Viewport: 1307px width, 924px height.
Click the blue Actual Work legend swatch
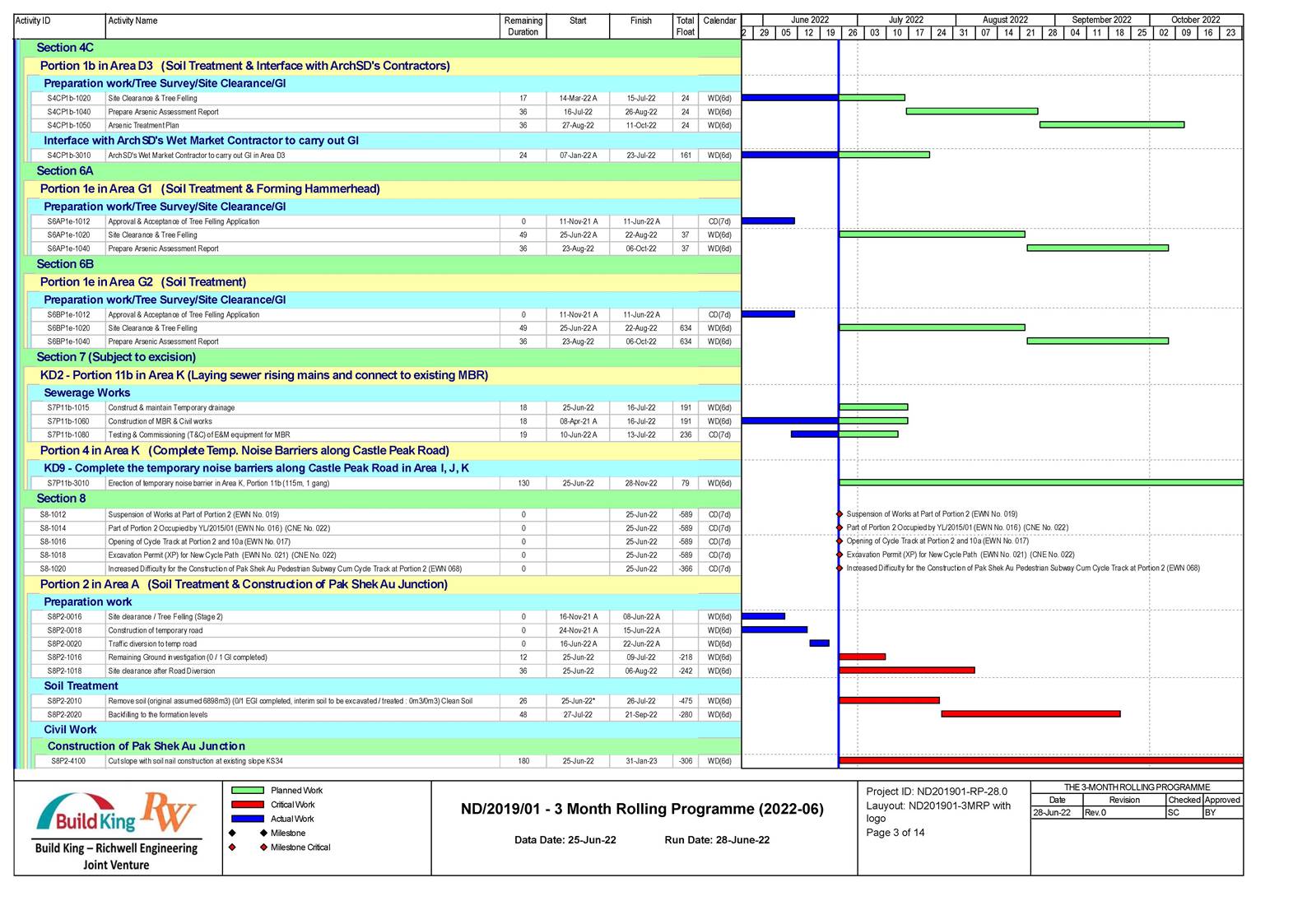(x=248, y=819)
